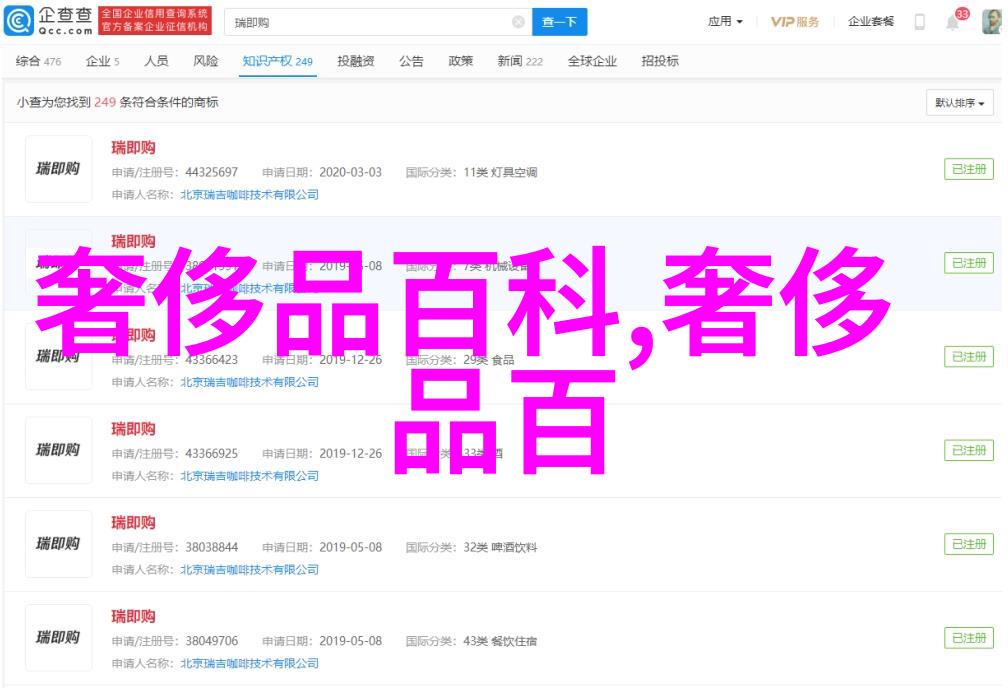The width and height of the screenshot is (1008, 692).
Task: Open applicant 北京瑞吉咖啡技术有限公司 under registration 43366423
Action: 249,383
